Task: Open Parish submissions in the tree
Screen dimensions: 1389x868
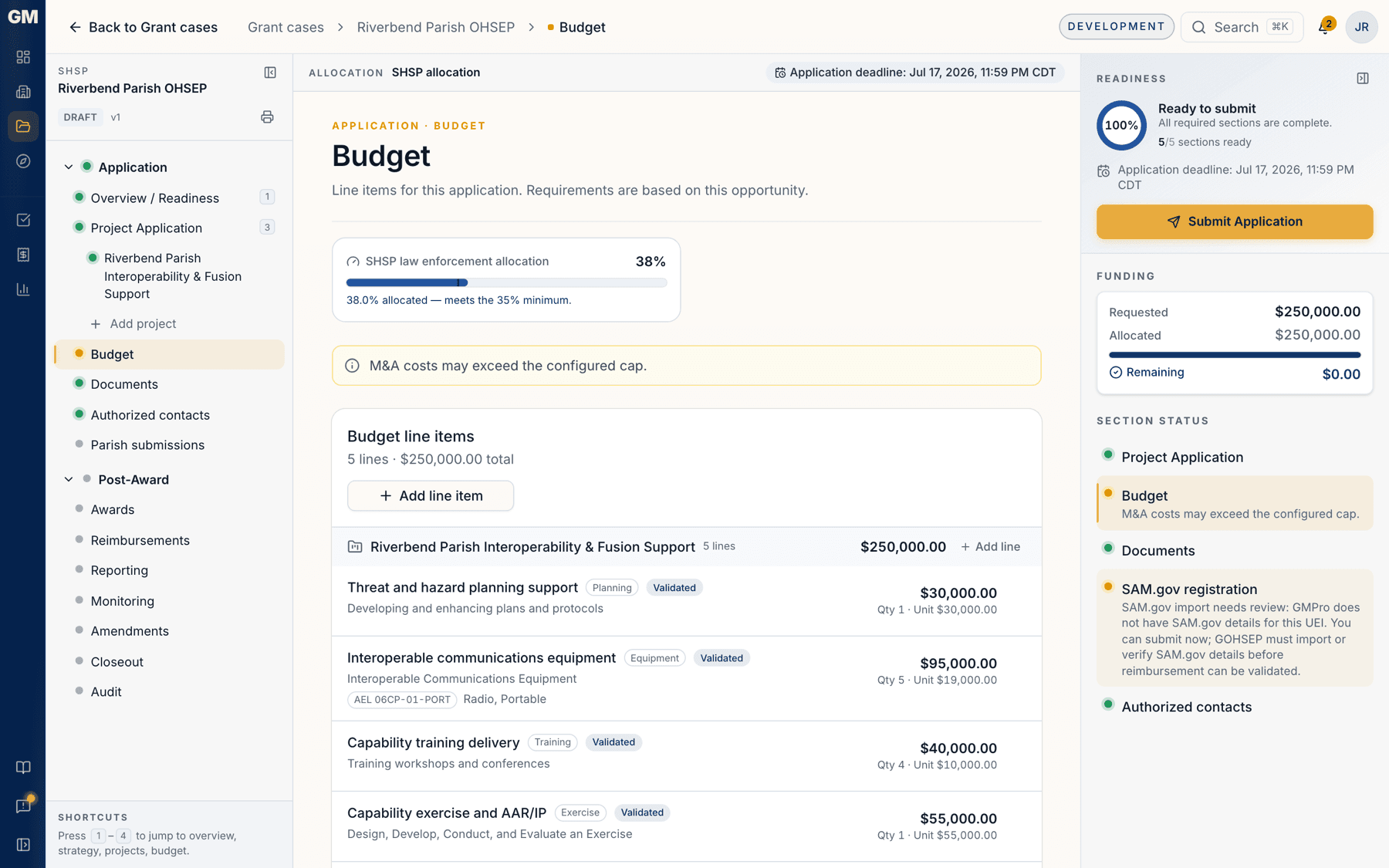Action: 169,445
